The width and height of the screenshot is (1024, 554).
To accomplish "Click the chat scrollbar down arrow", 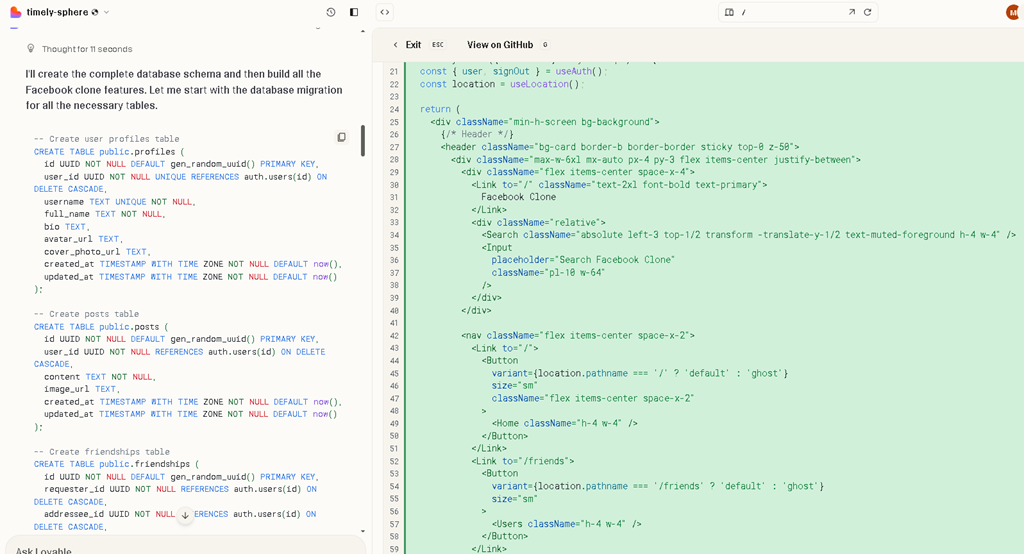I will [363, 531].
